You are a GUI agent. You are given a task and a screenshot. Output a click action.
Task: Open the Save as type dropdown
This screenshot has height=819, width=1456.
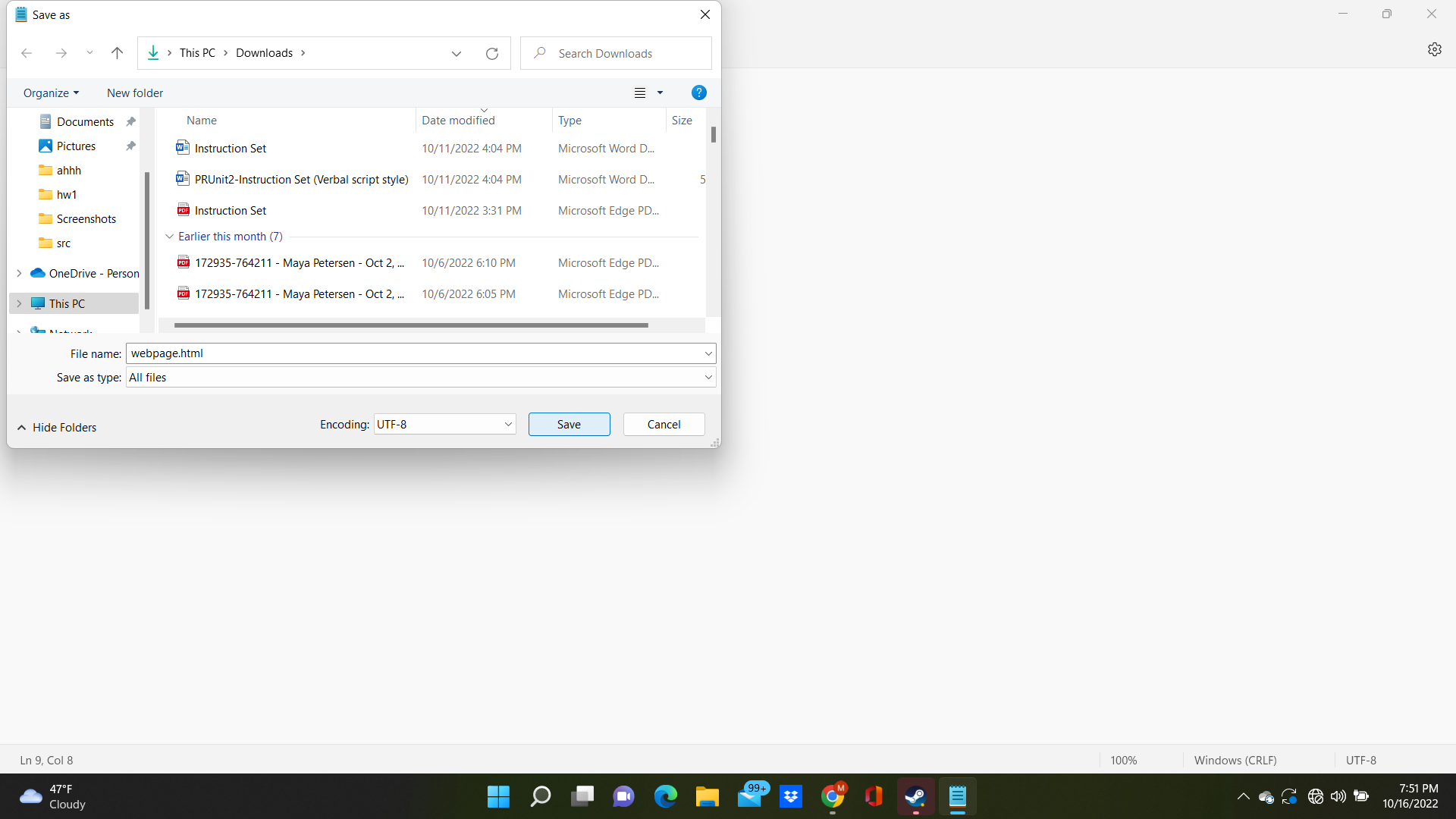pyautogui.click(x=708, y=377)
